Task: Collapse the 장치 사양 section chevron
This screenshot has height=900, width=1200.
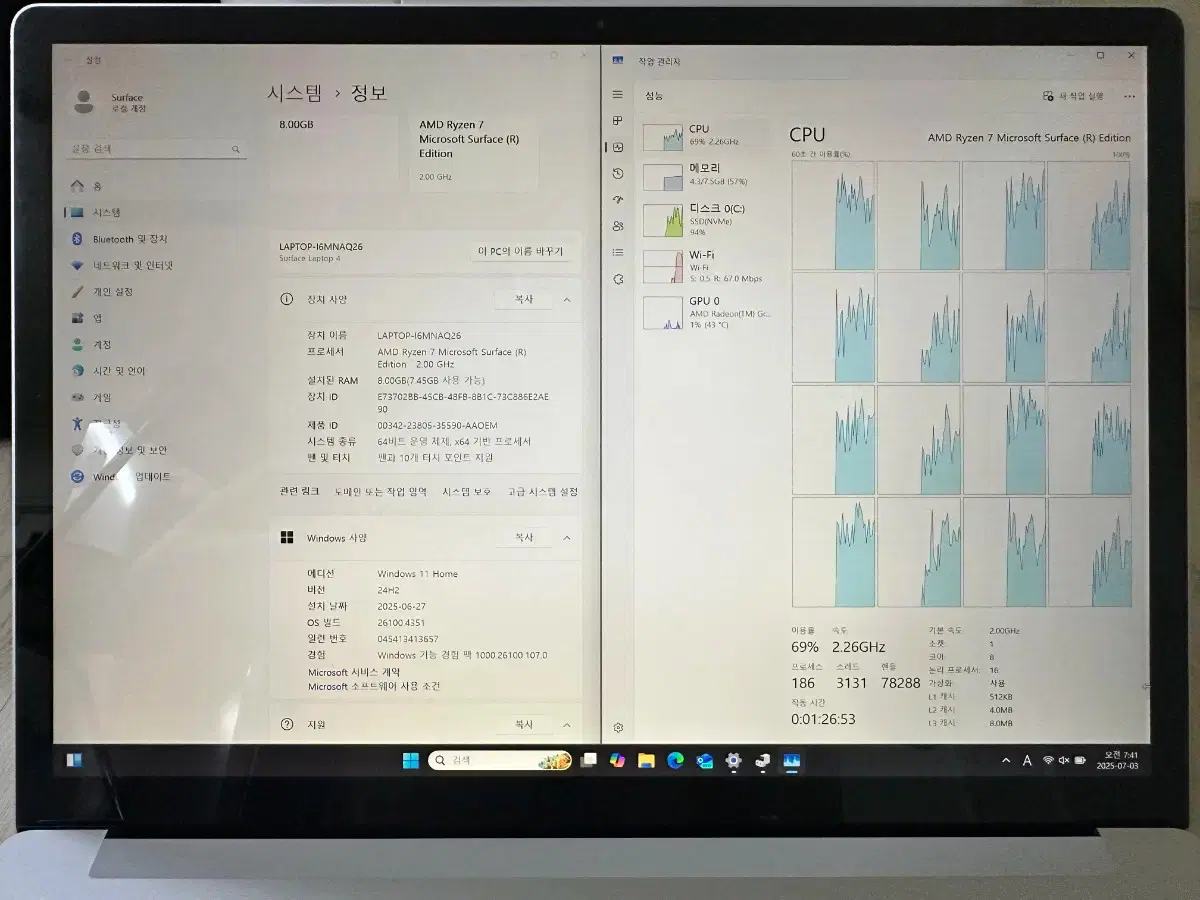Action: pos(567,300)
